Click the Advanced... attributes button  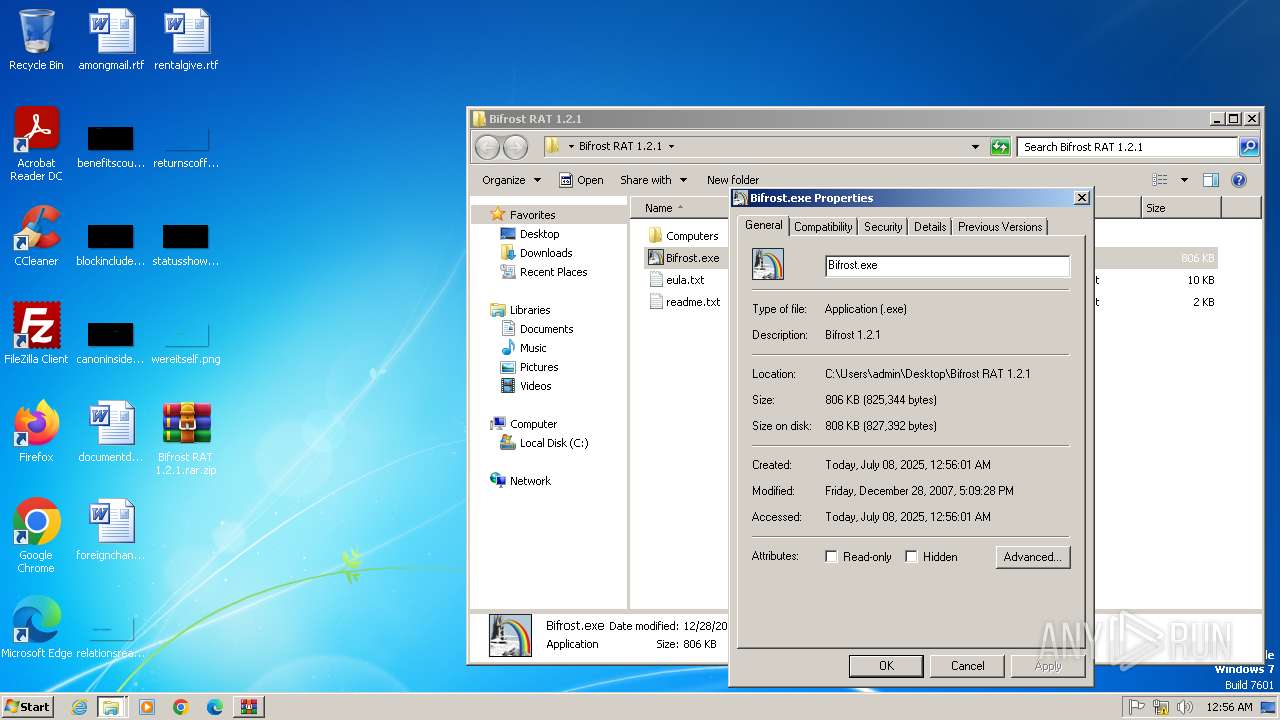[1033, 557]
